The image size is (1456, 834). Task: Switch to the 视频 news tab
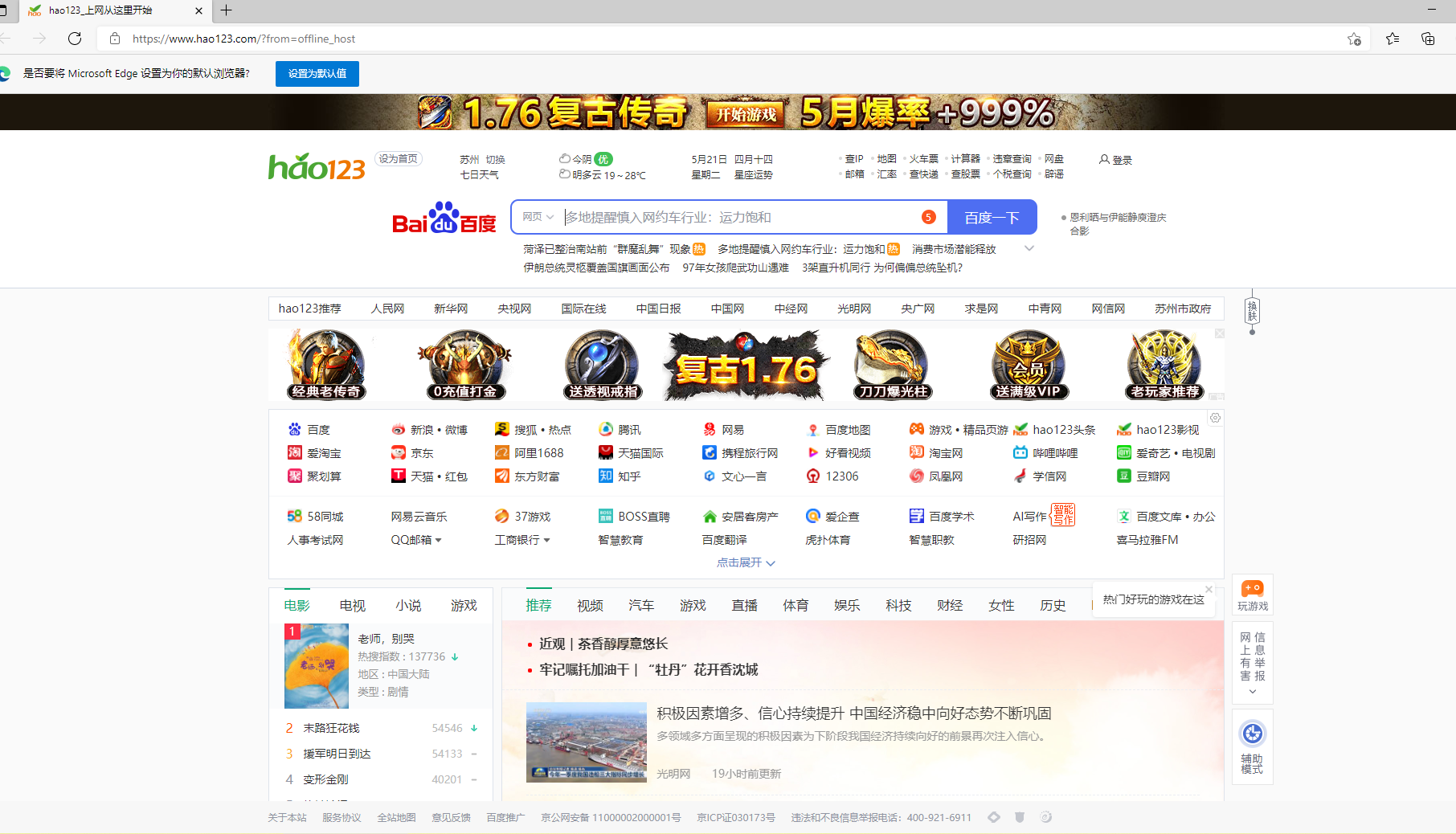tap(590, 606)
